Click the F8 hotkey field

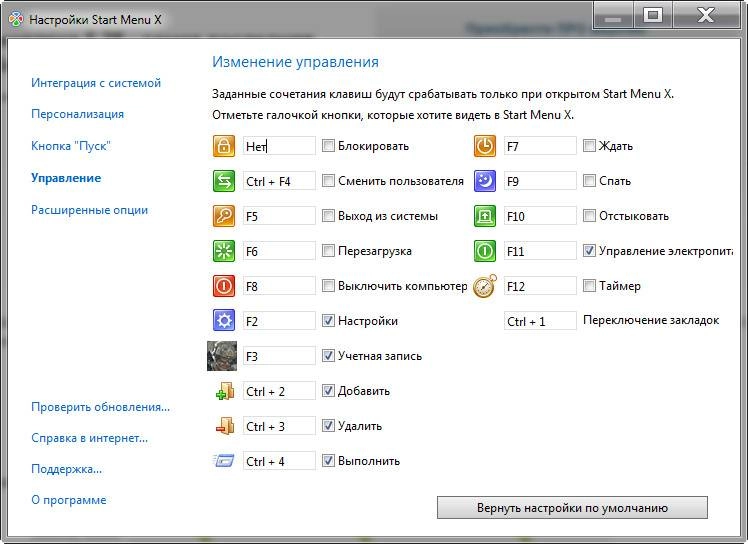click(279, 286)
